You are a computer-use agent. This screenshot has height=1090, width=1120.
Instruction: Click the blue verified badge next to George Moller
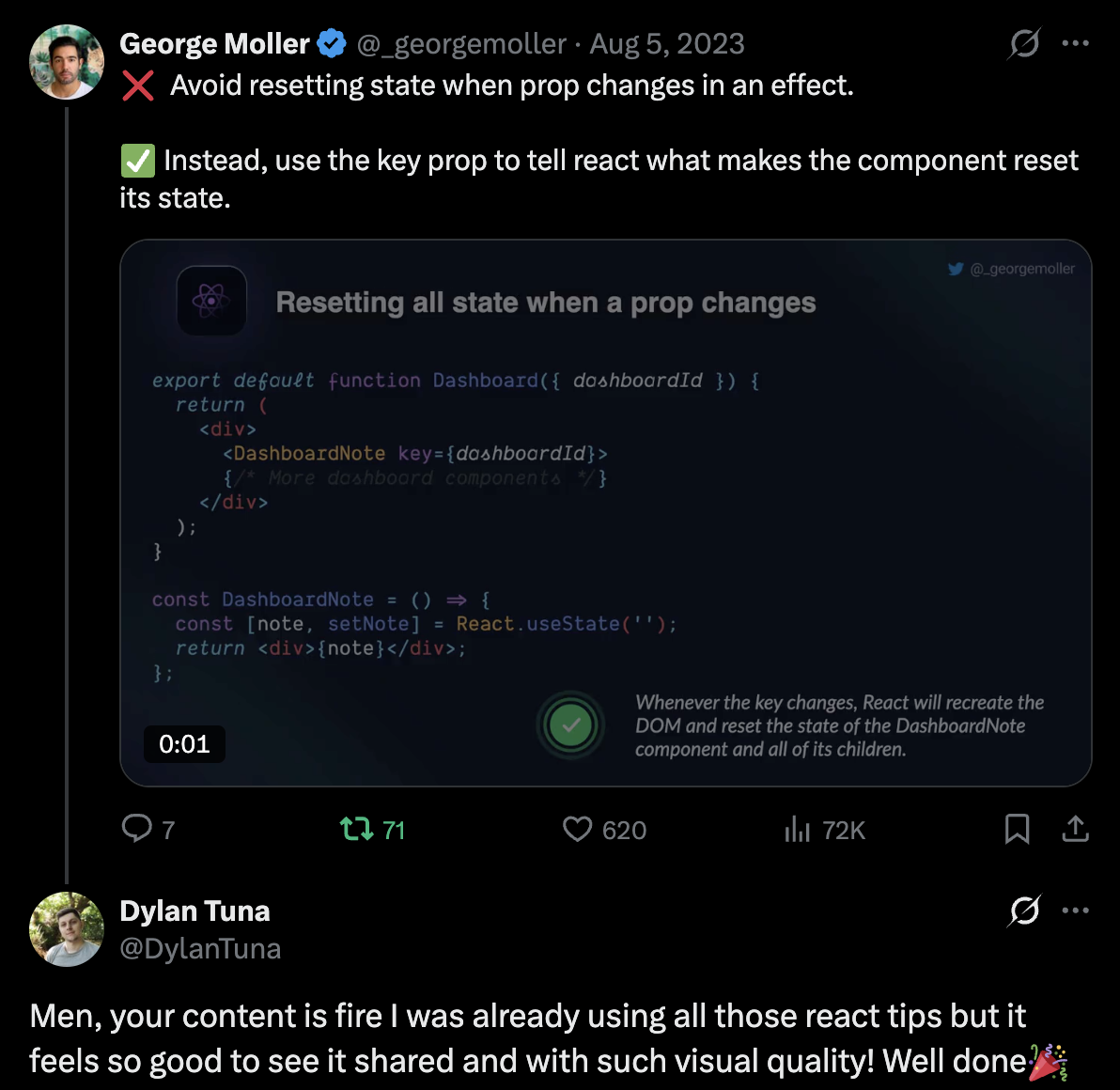[332, 43]
